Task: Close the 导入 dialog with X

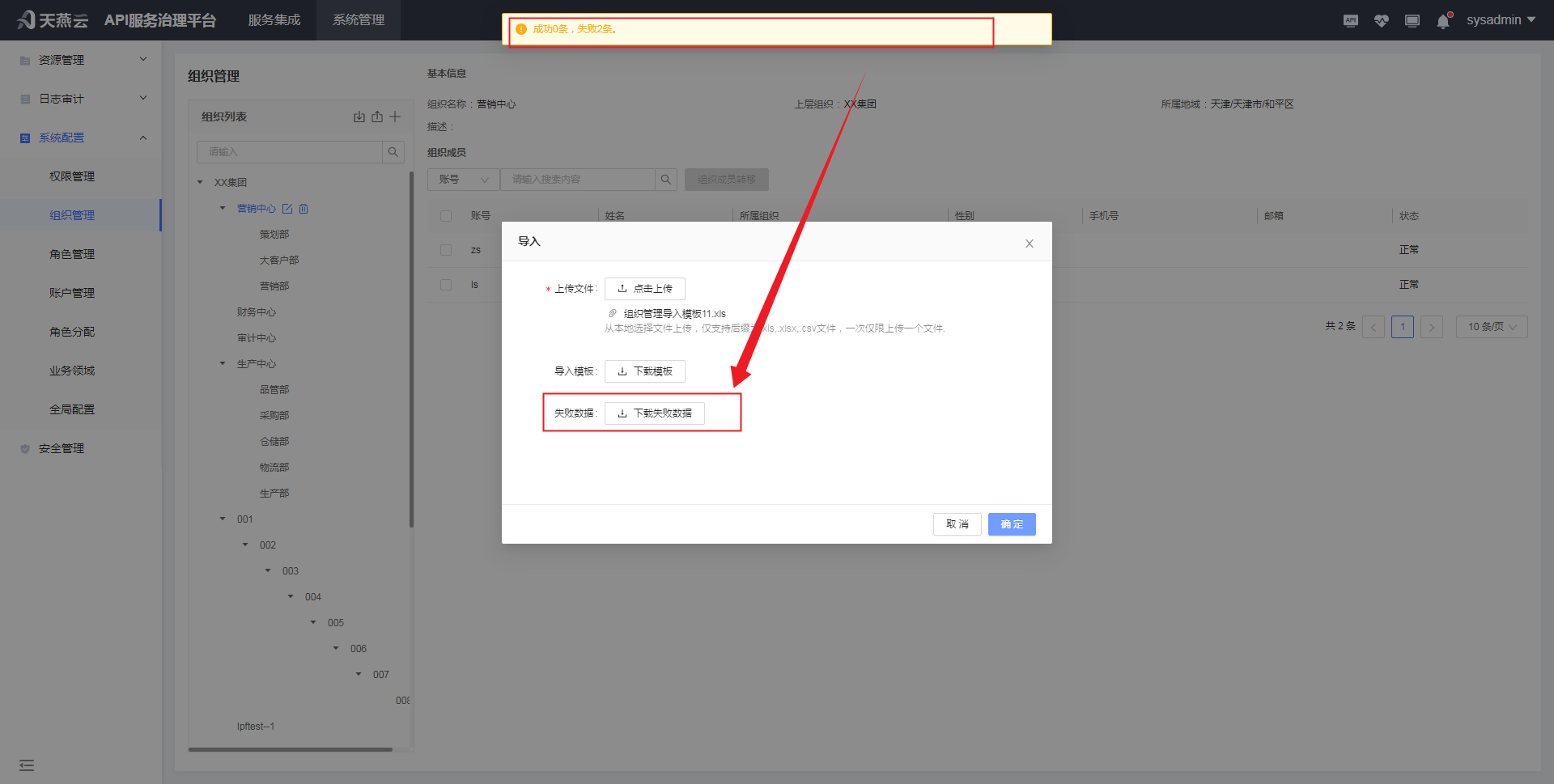Action: pos(1030,244)
